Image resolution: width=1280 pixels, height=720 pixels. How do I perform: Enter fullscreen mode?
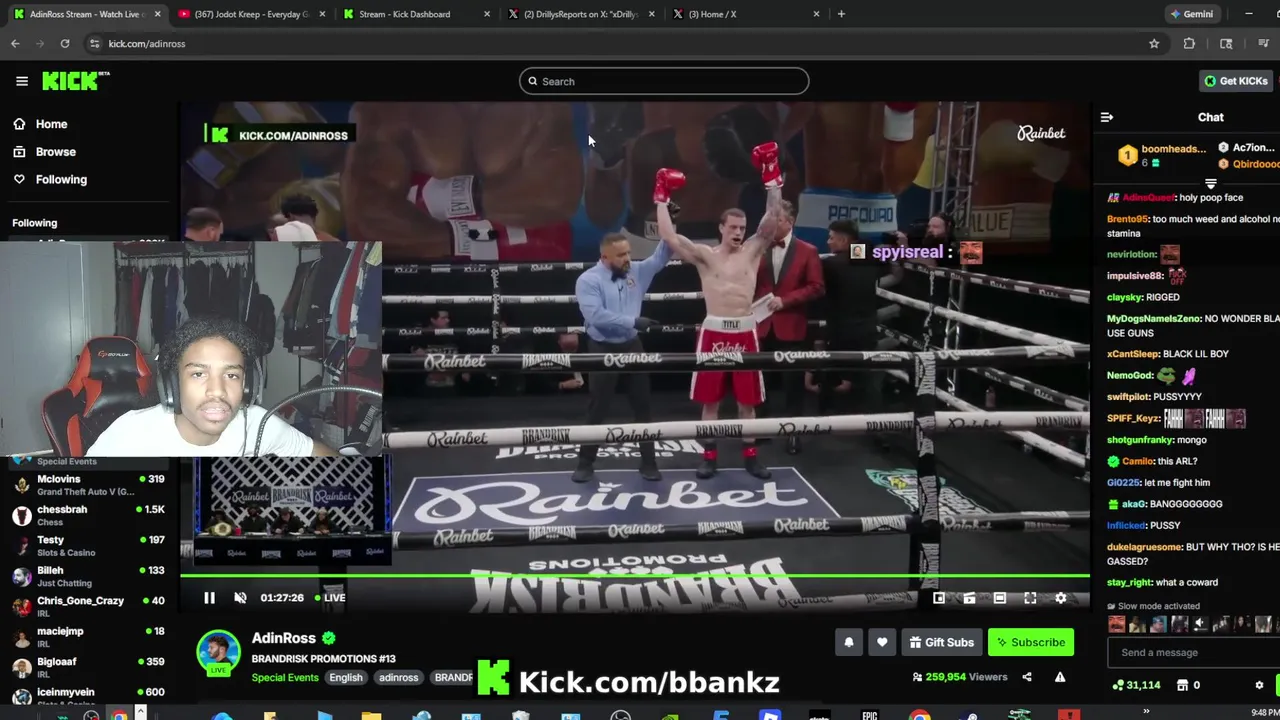(1030, 598)
